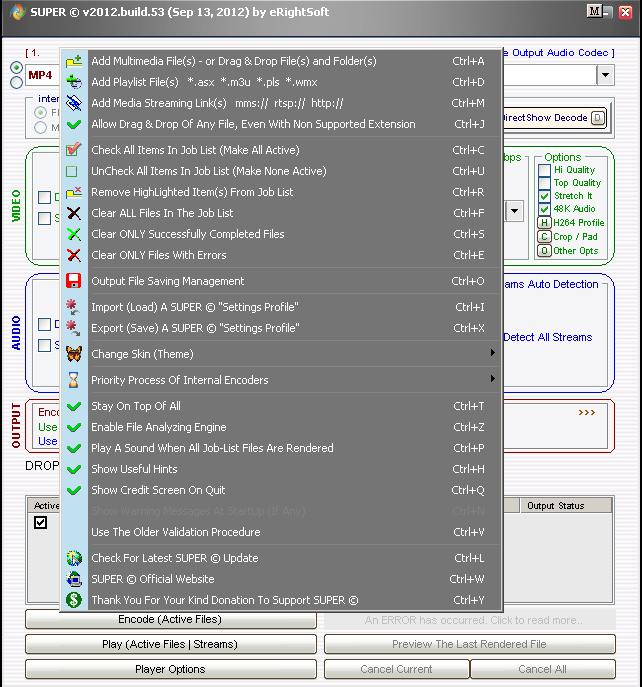Toggle Stay On Top Of All checkmark
Image resolution: width=642 pixels, height=687 pixels.
click(74, 406)
